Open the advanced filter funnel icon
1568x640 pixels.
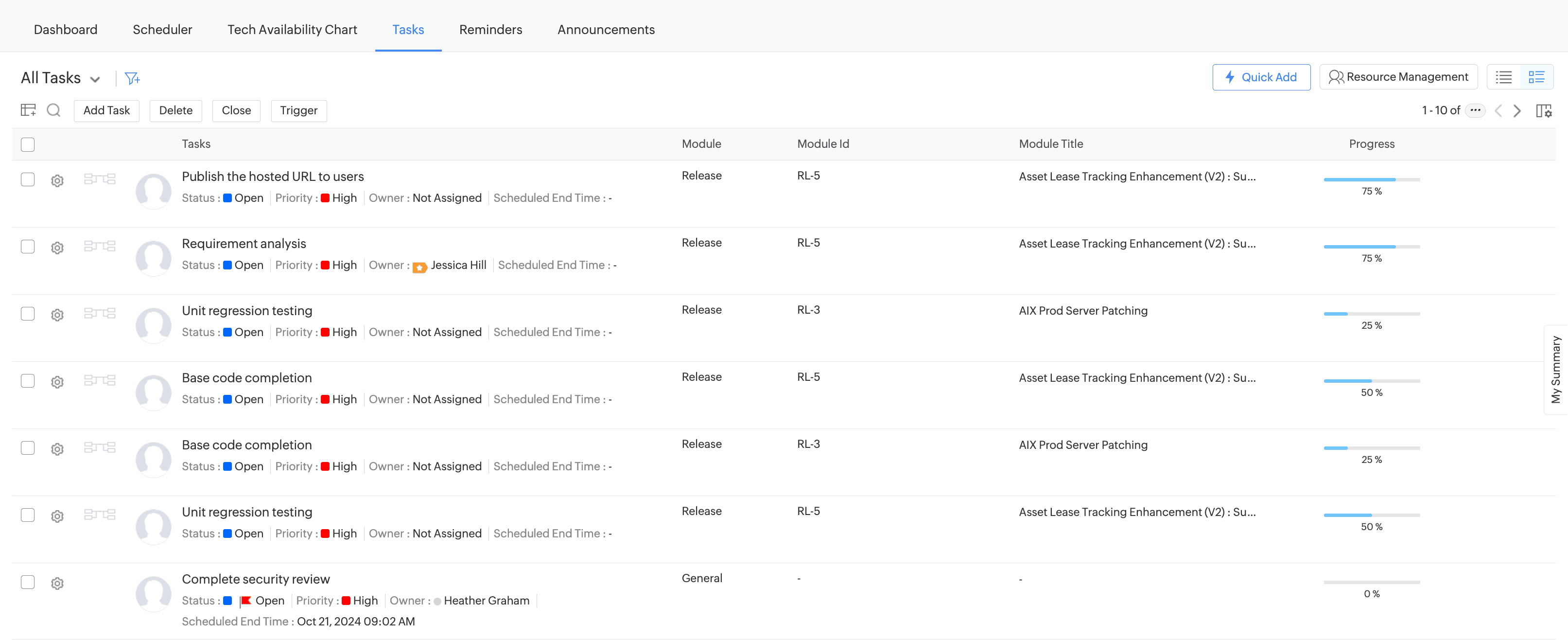[x=132, y=78]
